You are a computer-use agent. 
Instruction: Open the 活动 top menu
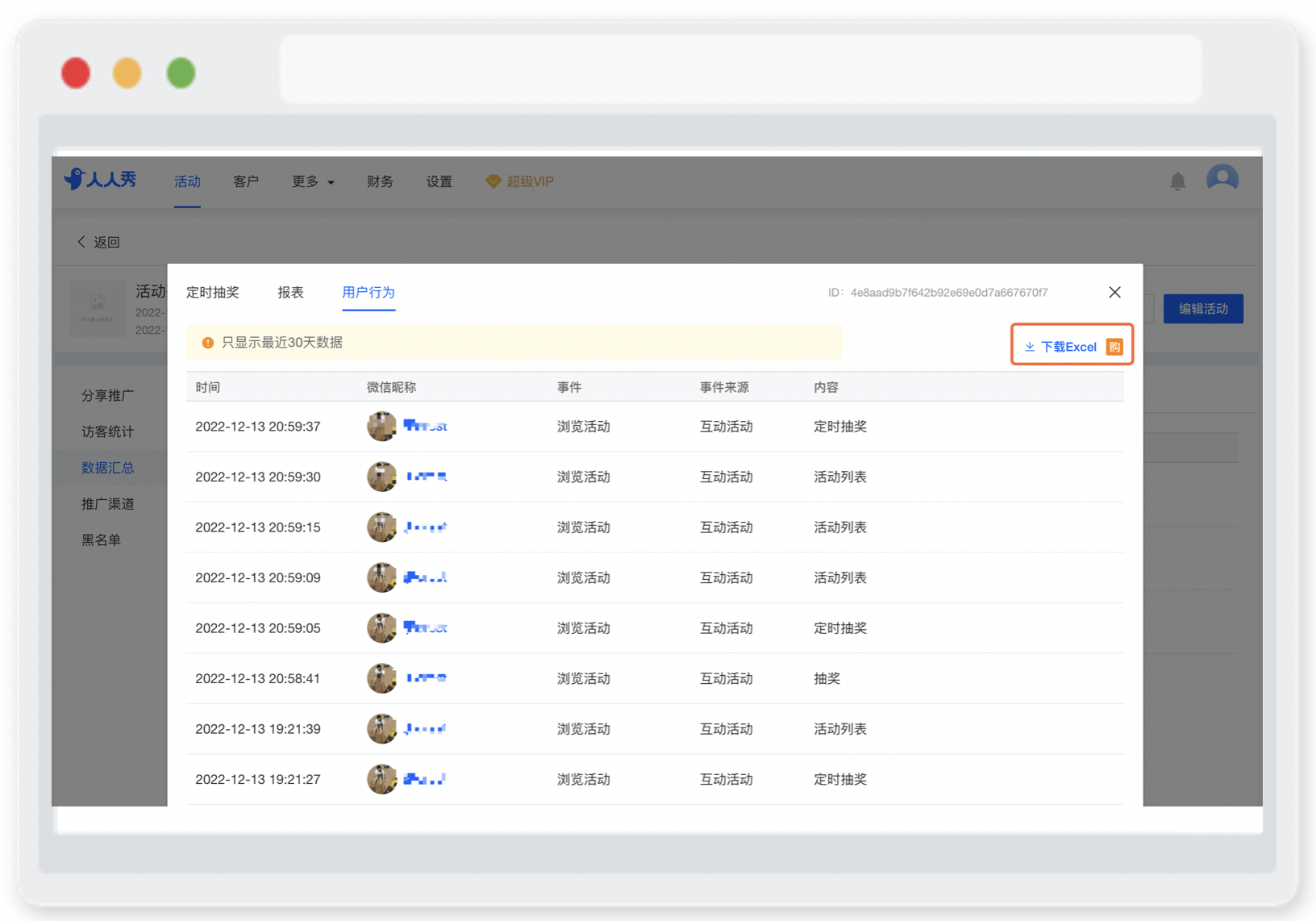click(x=187, y=181)
